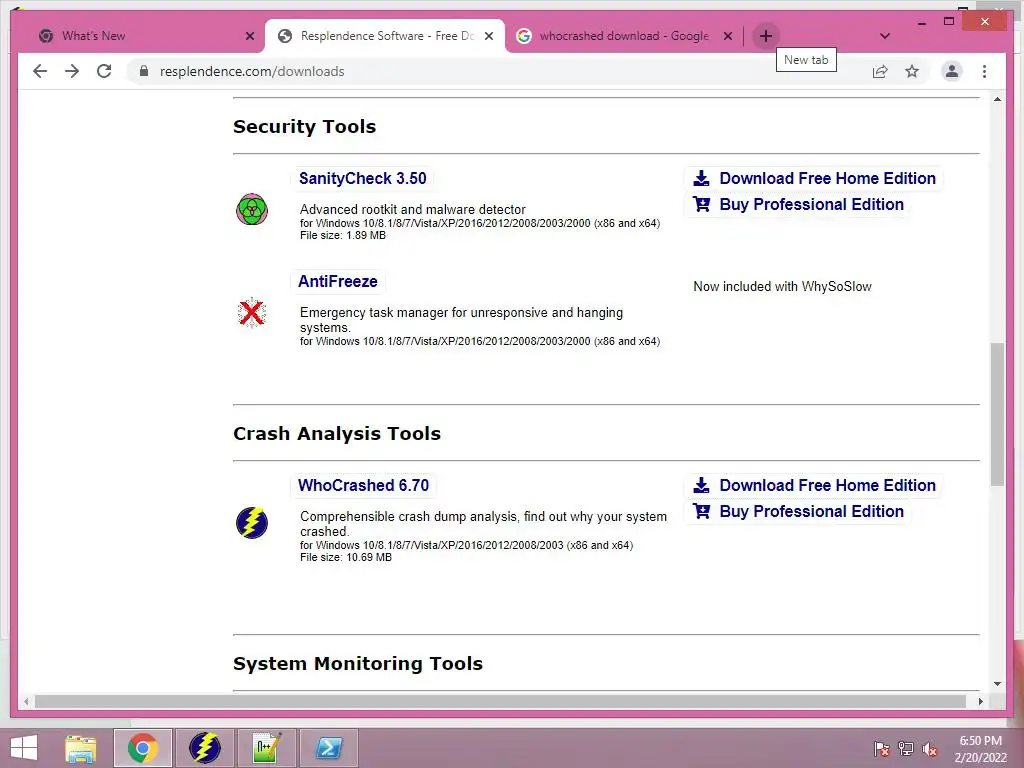Click the vertical scrollbar thumb
The height and width of the screenshot is (768, 1024).
point(997,414)
